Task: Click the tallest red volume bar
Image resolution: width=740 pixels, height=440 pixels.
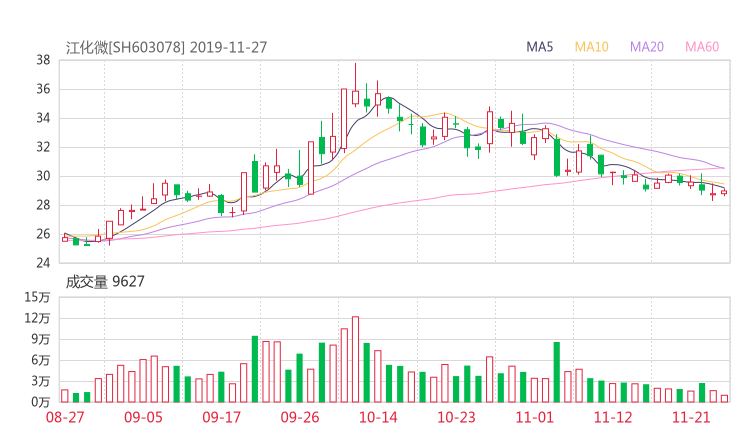Action: click(x=355, y=360)
